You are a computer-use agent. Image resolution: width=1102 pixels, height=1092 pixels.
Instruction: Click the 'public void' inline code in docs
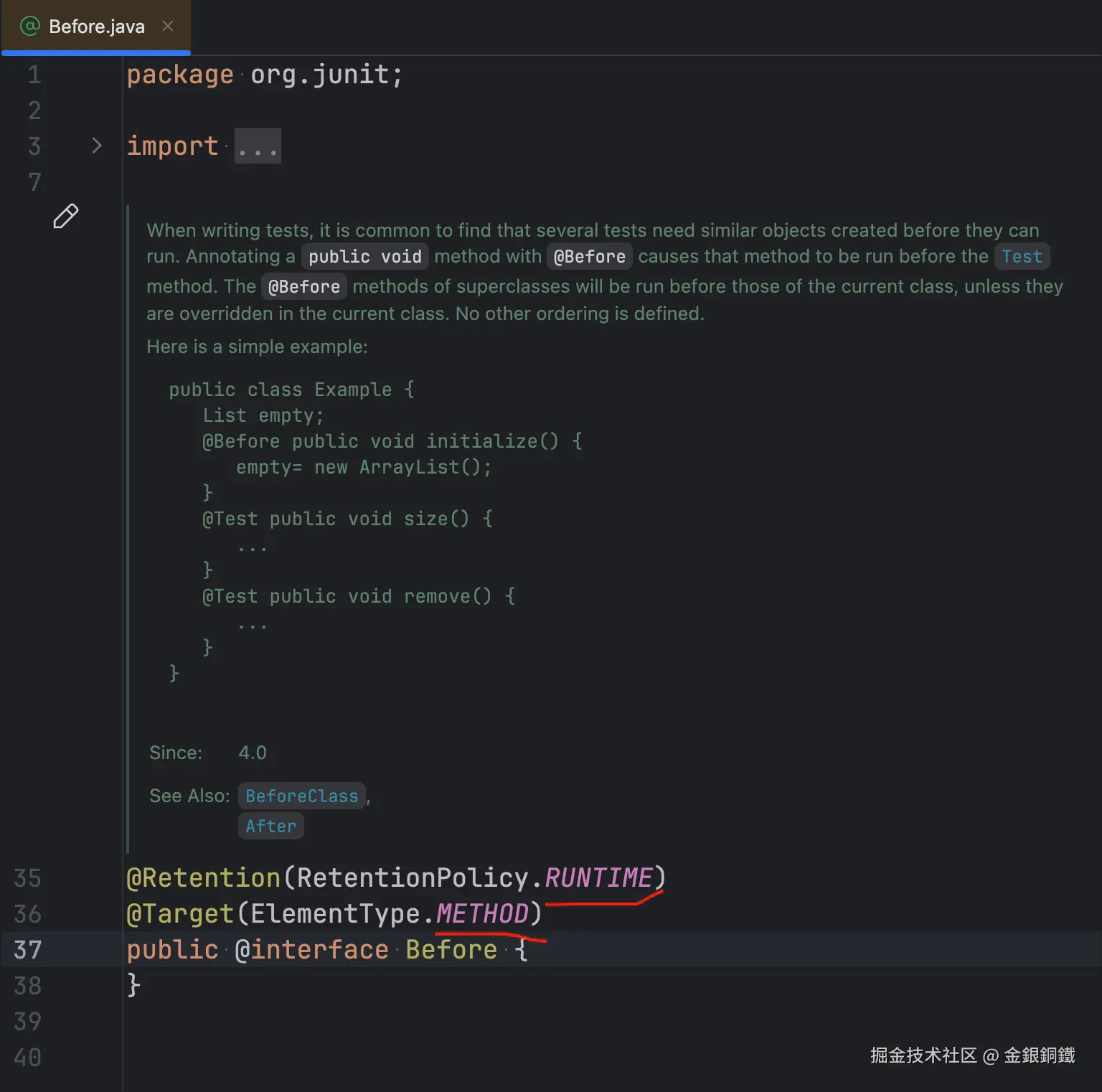click(x=365, y=257)
